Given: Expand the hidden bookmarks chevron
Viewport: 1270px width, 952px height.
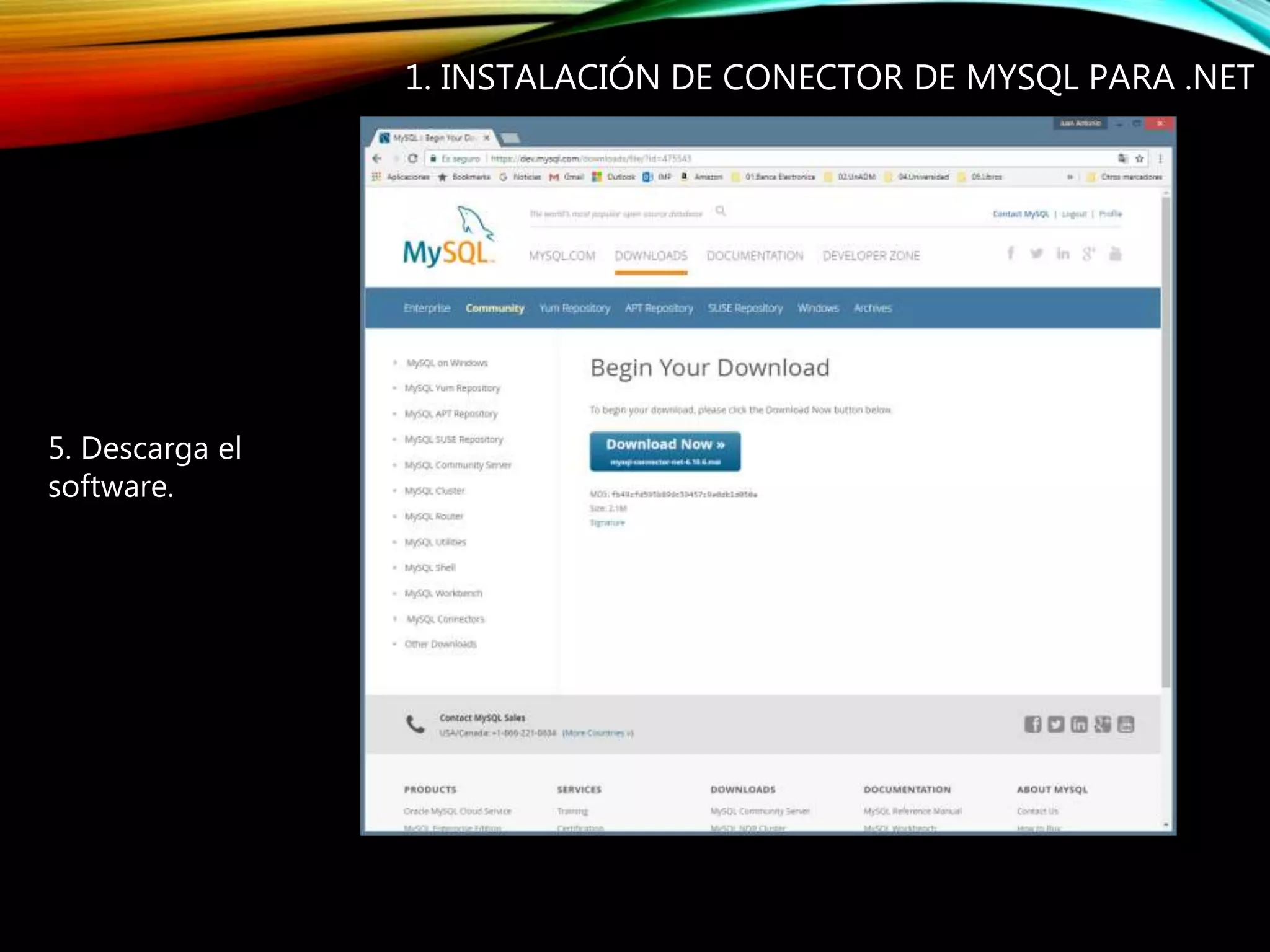Looking at the screenshot, I should [1070, 177].
